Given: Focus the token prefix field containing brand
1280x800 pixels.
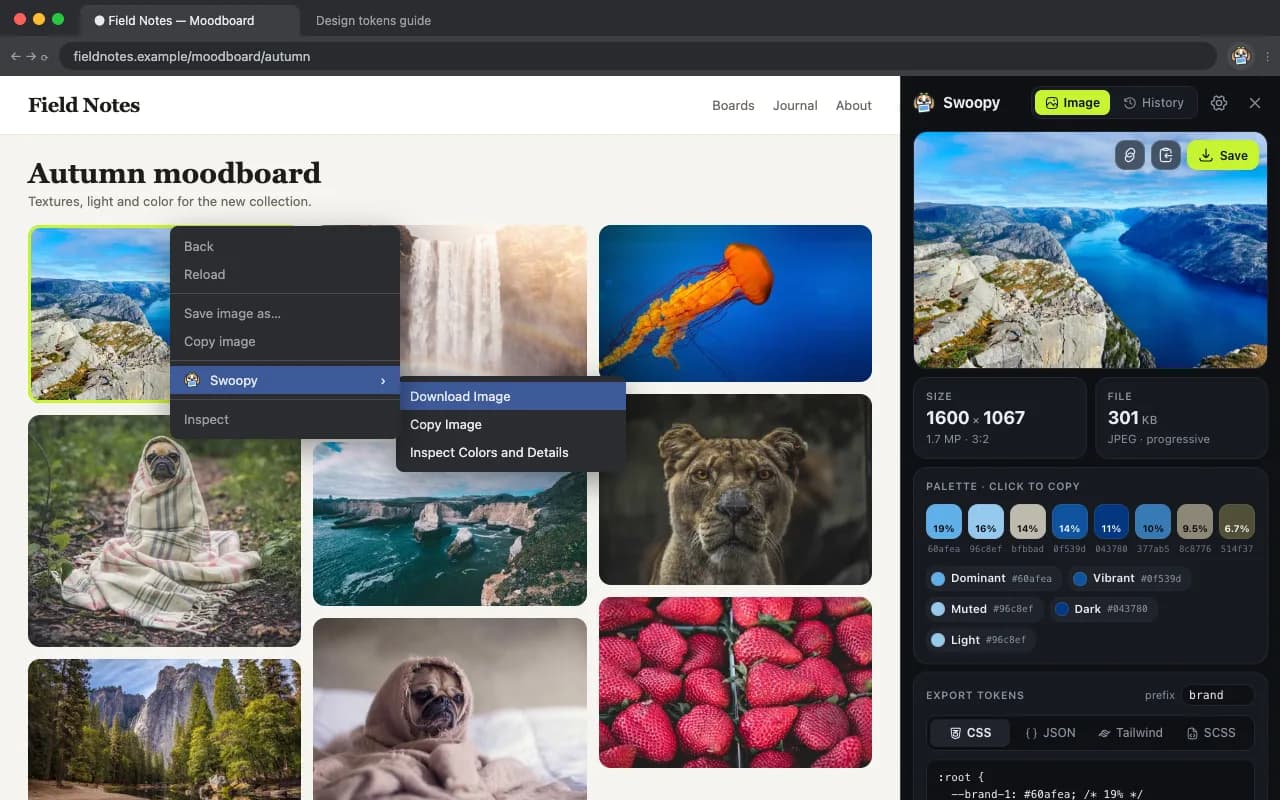Looking at the screenshot, I should pyautogui.click(x=1217, y=695).
